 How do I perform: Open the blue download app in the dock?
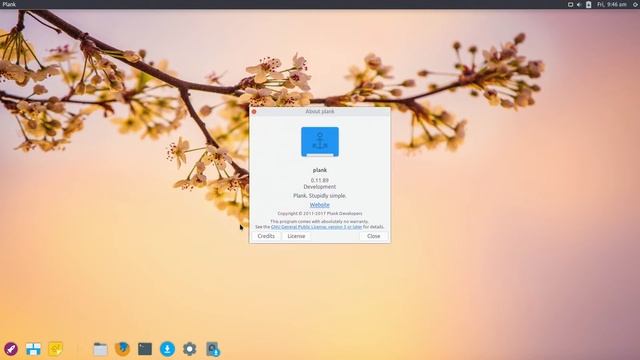coord(167,349)
